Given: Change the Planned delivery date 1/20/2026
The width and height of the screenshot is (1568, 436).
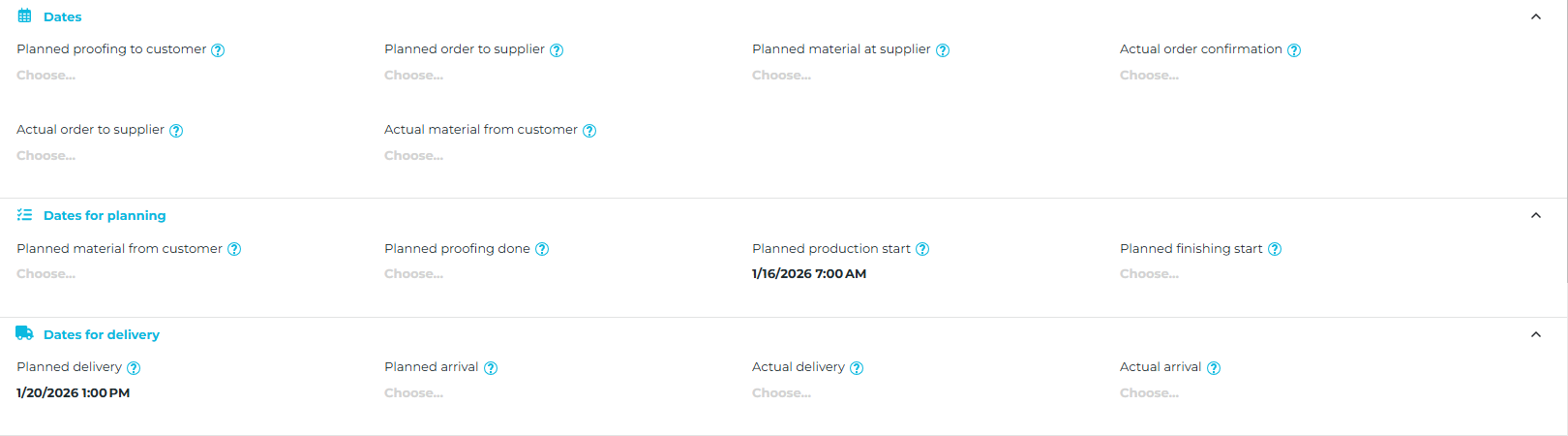Looking at the screenshot, I should pos(74,393).
